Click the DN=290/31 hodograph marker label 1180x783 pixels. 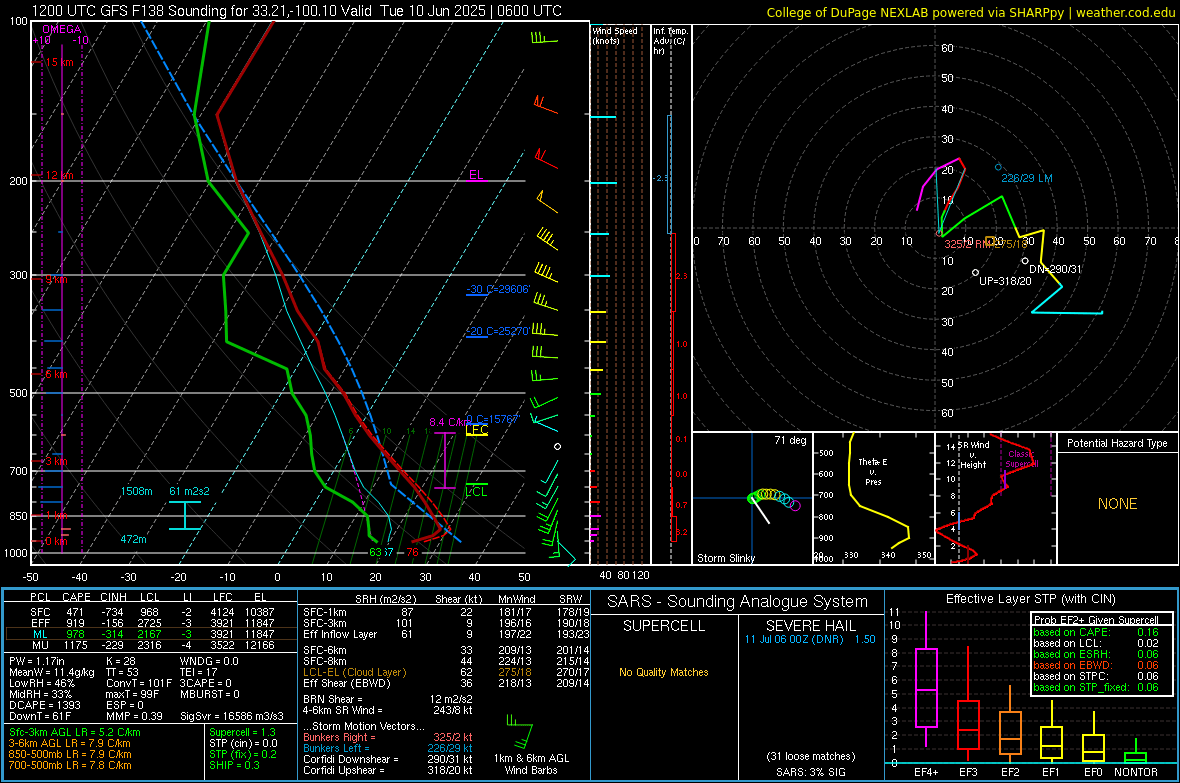point(1055,269)
